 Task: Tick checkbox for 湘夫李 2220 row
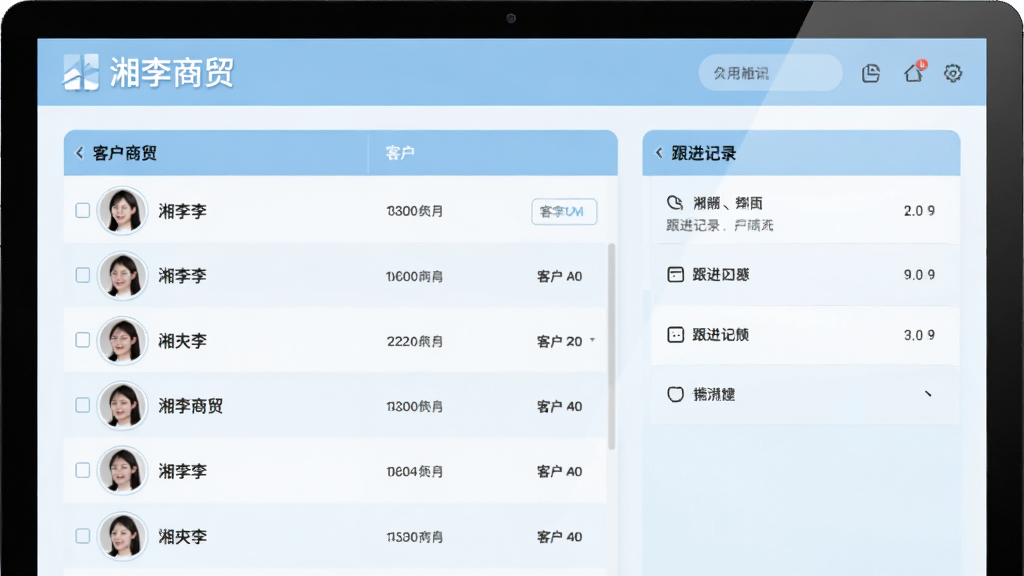82,340
